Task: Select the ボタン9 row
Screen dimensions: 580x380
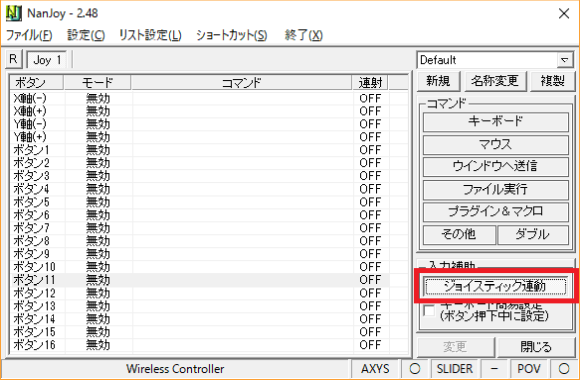Action: pyautogui.click(x=200, y=254)
